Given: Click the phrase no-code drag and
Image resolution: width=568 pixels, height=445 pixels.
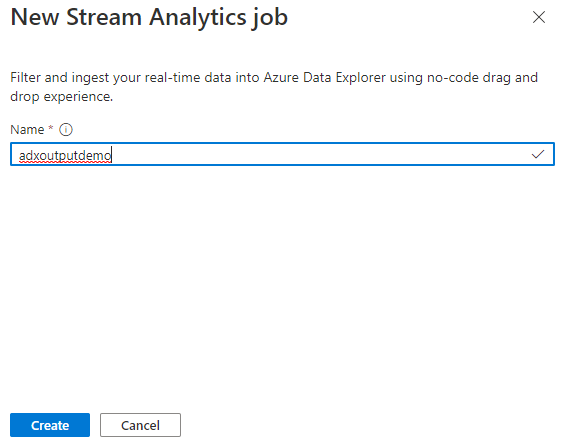Looking at the screenshot, I should [x=483, y=78].
